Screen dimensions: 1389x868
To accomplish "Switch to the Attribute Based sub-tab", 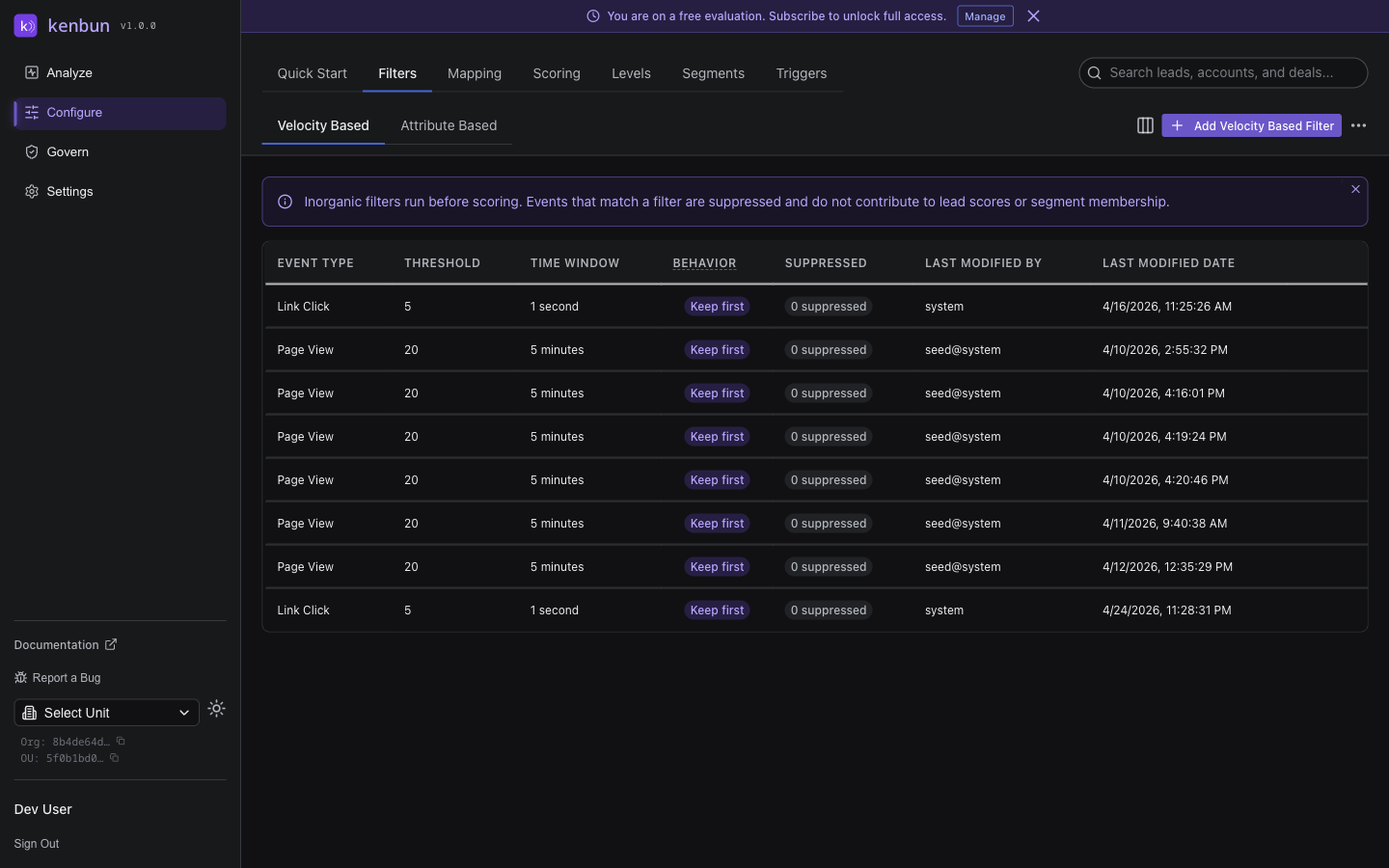I will (x=449, y=125).
